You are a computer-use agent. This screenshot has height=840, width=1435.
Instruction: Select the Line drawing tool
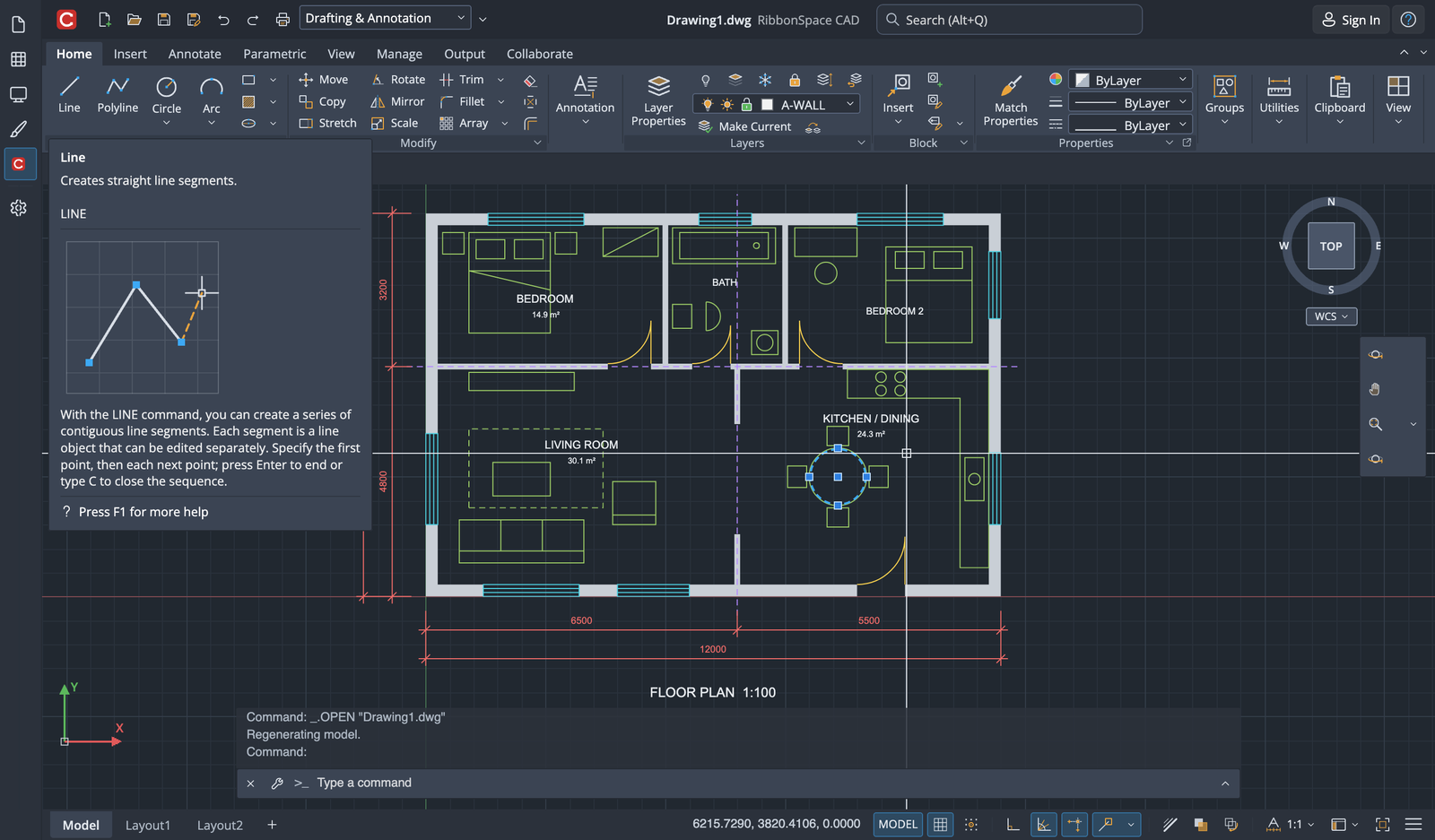point(69,94)
